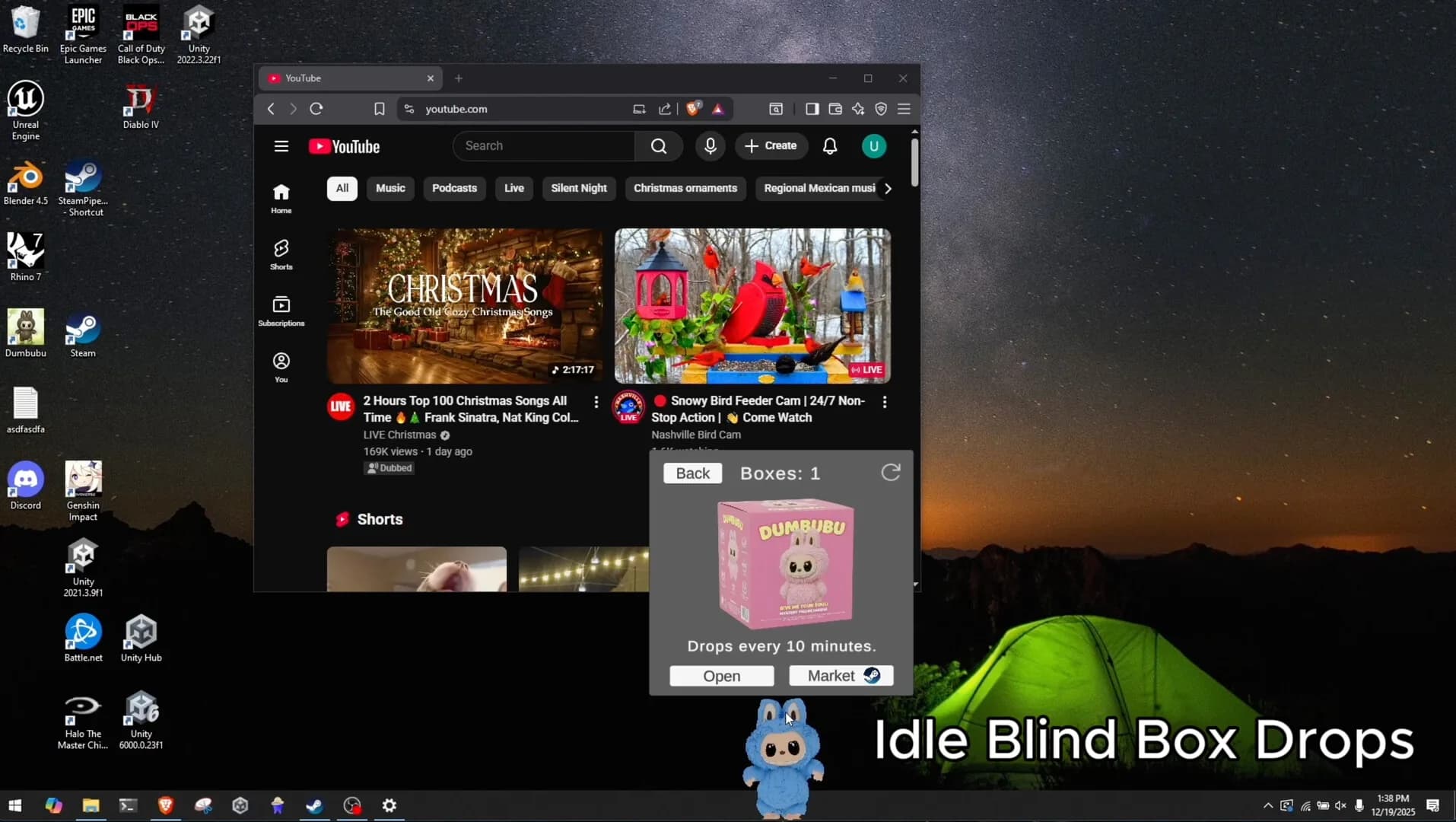Click the YouTube logo
Image resolution: width=1456 pixels, height=822 pixels.
tap(345, 146)
